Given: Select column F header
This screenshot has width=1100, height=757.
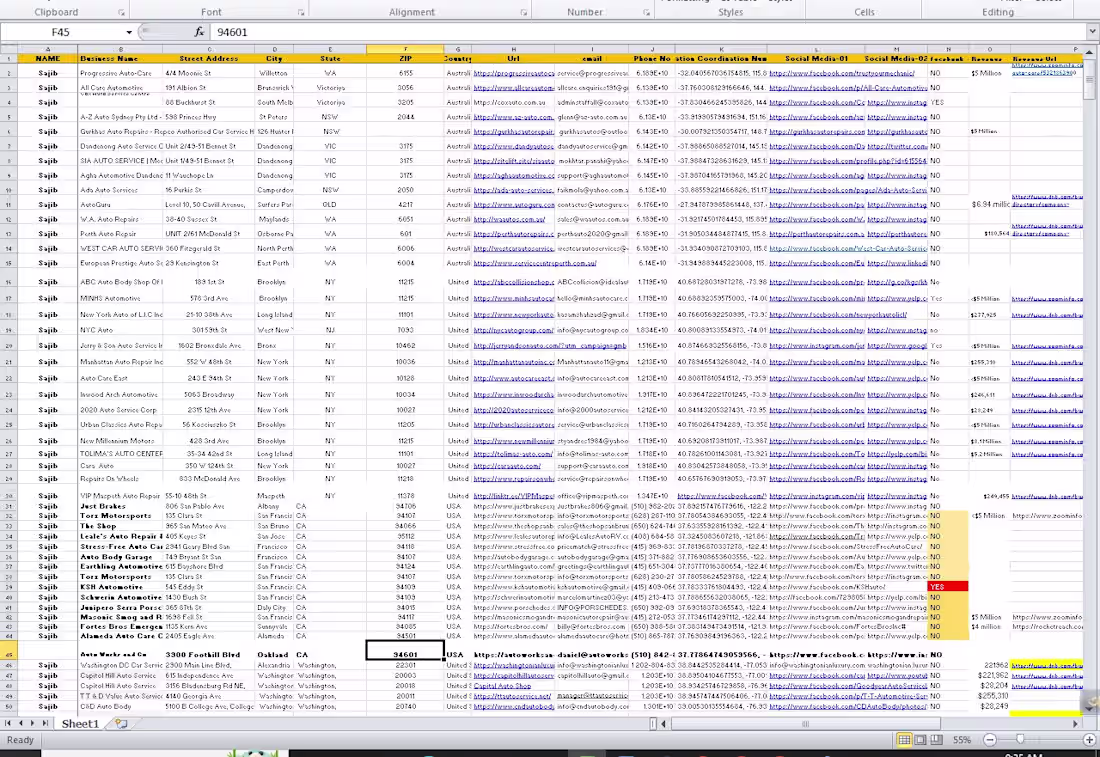Looking at the screenshot, I should tap(405, 49).
